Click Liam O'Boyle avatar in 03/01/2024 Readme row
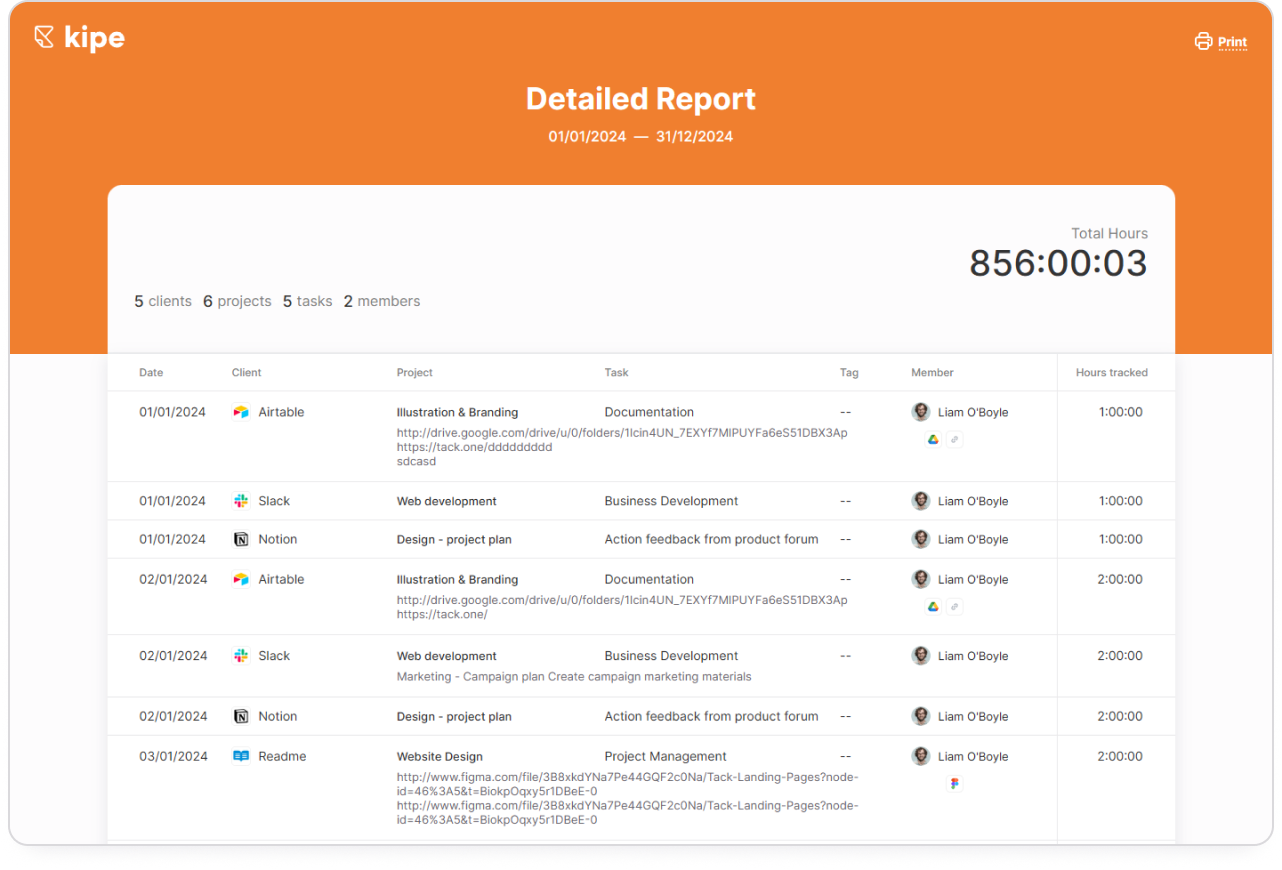Viewport: 1282px width, 870px height. (x=921, y=756)
